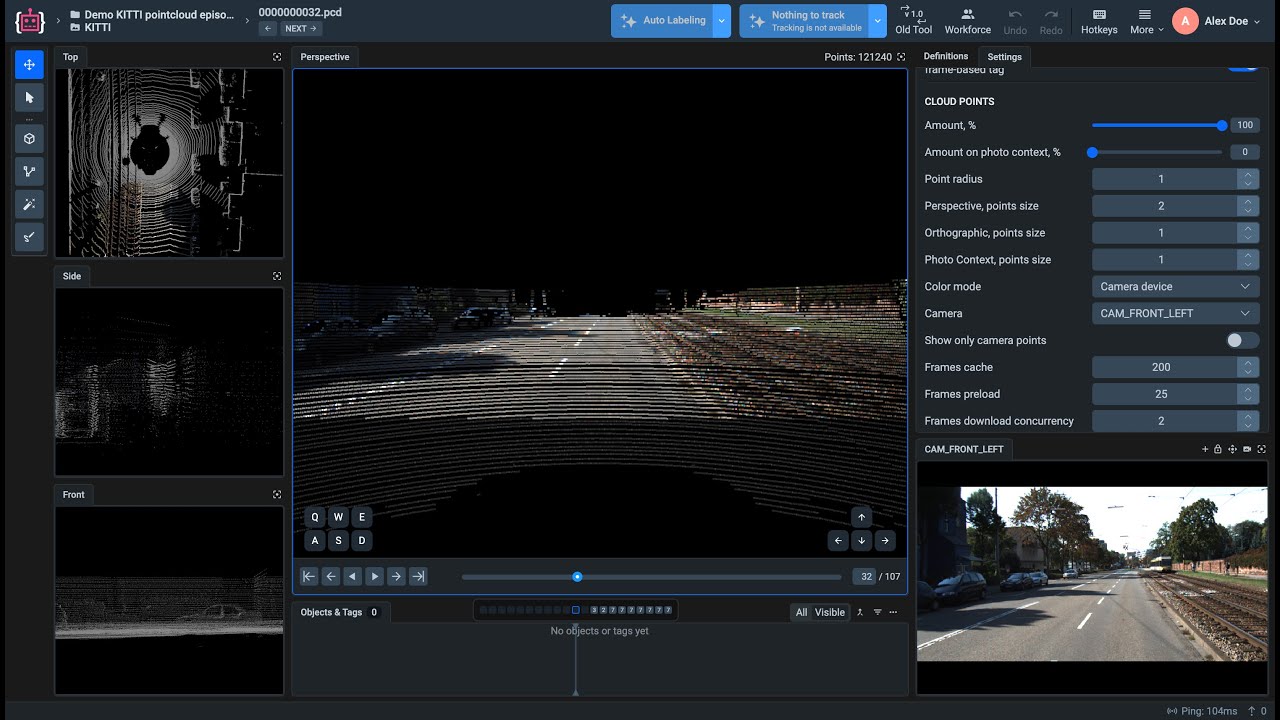Click the current frame number field 32
Image resolution: width=1280 pixels, height=720 pixels.
coord(866,576)
